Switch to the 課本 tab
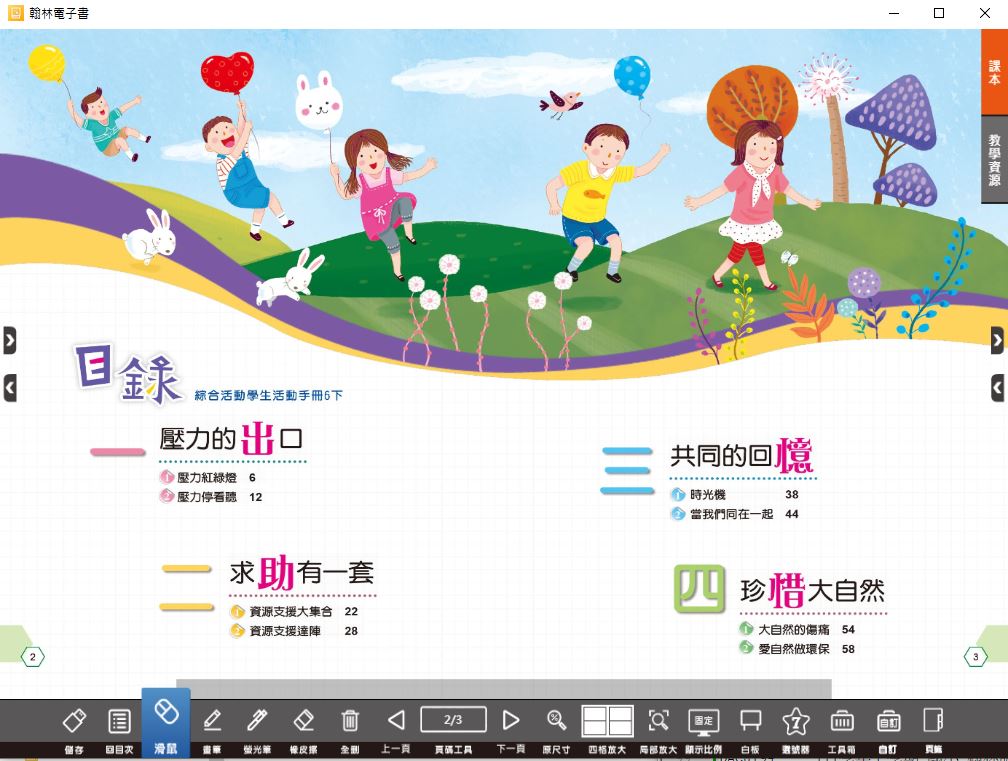 tap(994, 71)
